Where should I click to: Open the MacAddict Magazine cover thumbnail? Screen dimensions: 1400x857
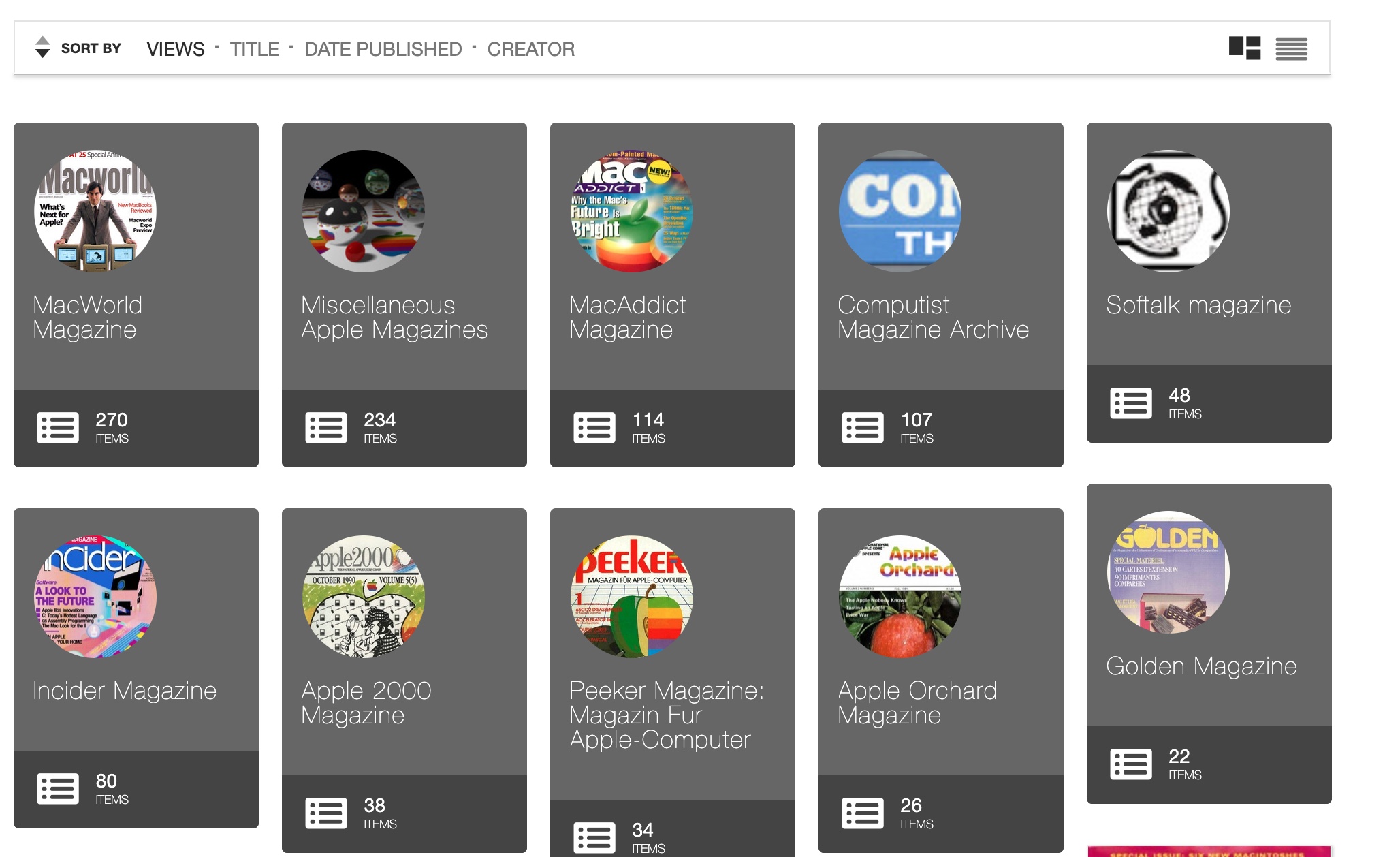point(632,211)
